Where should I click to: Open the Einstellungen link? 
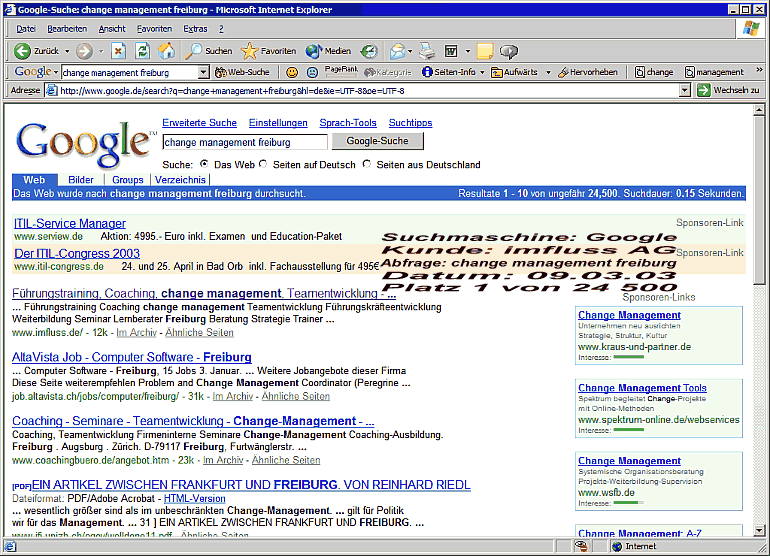pyautogui.click(x=278, y=123)
